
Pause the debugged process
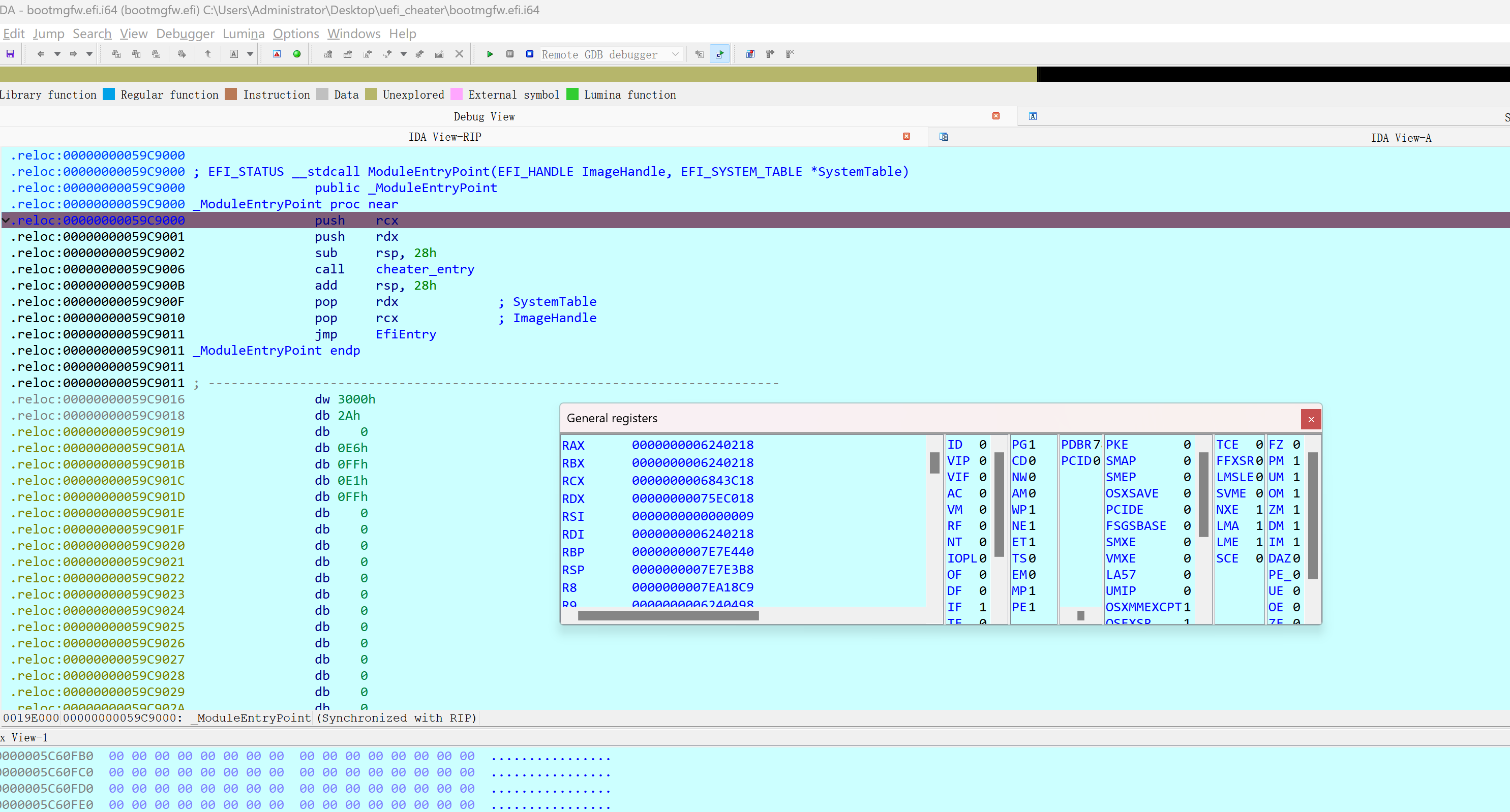[510, 54]
